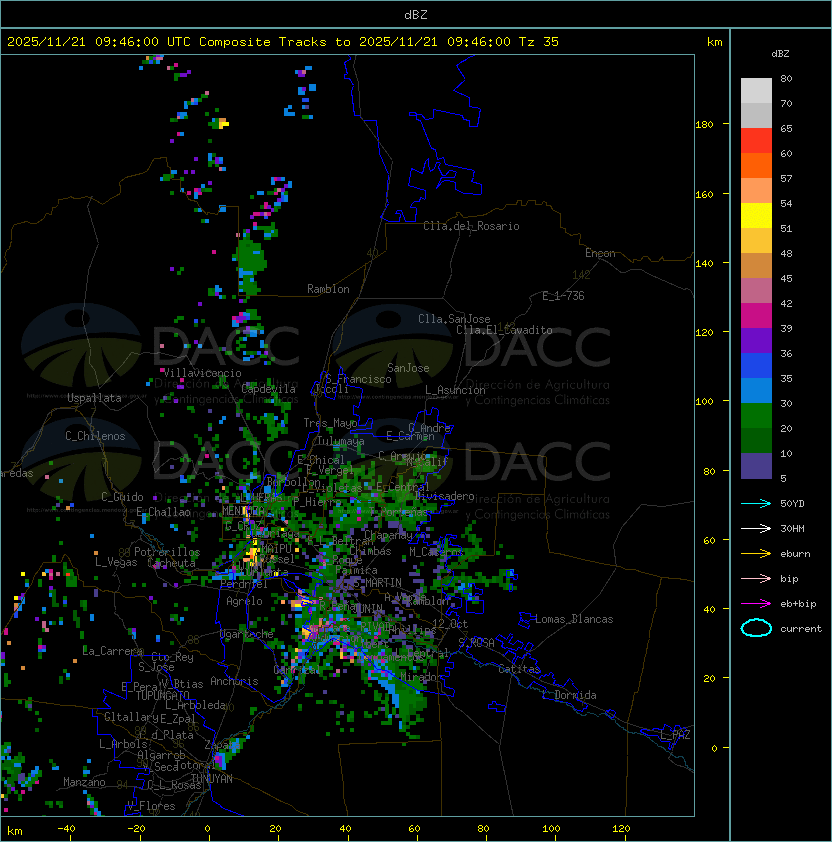This screenshot has width=832, height=842.
Task: Click the 'S_Francisco' map label
Action: click(358, 379)
